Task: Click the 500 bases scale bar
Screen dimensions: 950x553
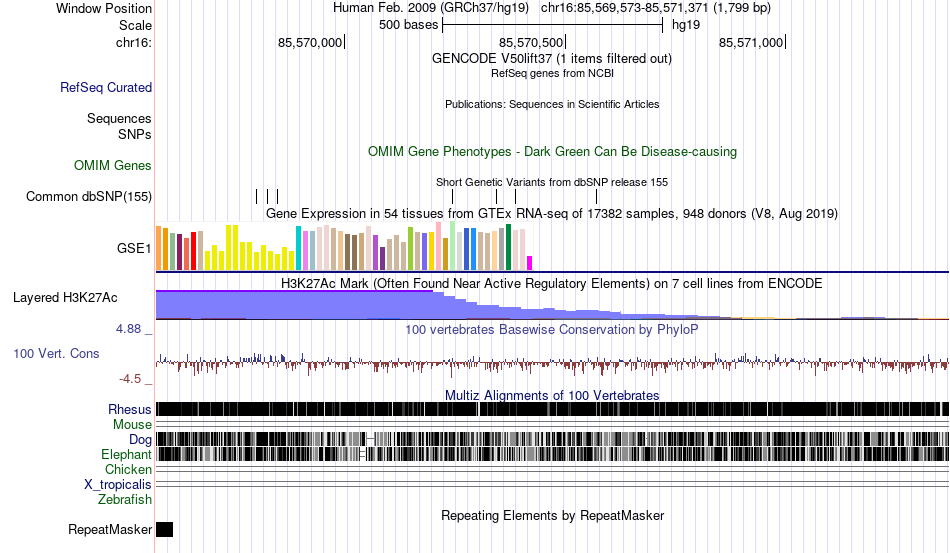Action: 553,25
